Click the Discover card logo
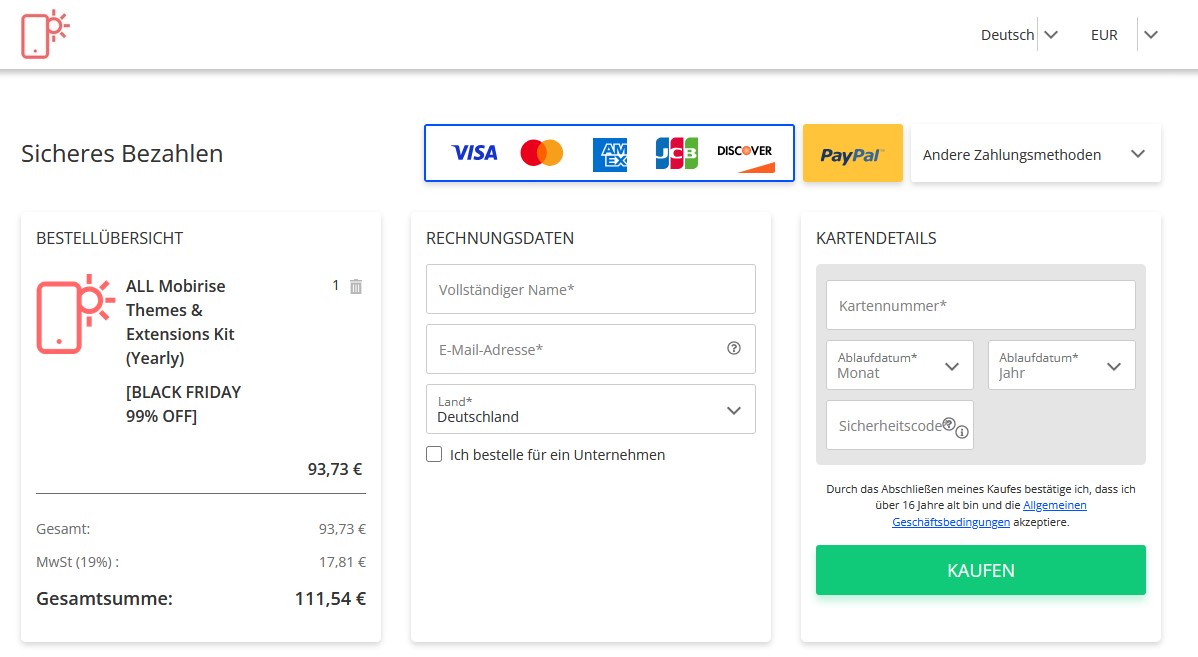Screen dimensions: 1198x657 click(745, 157)
